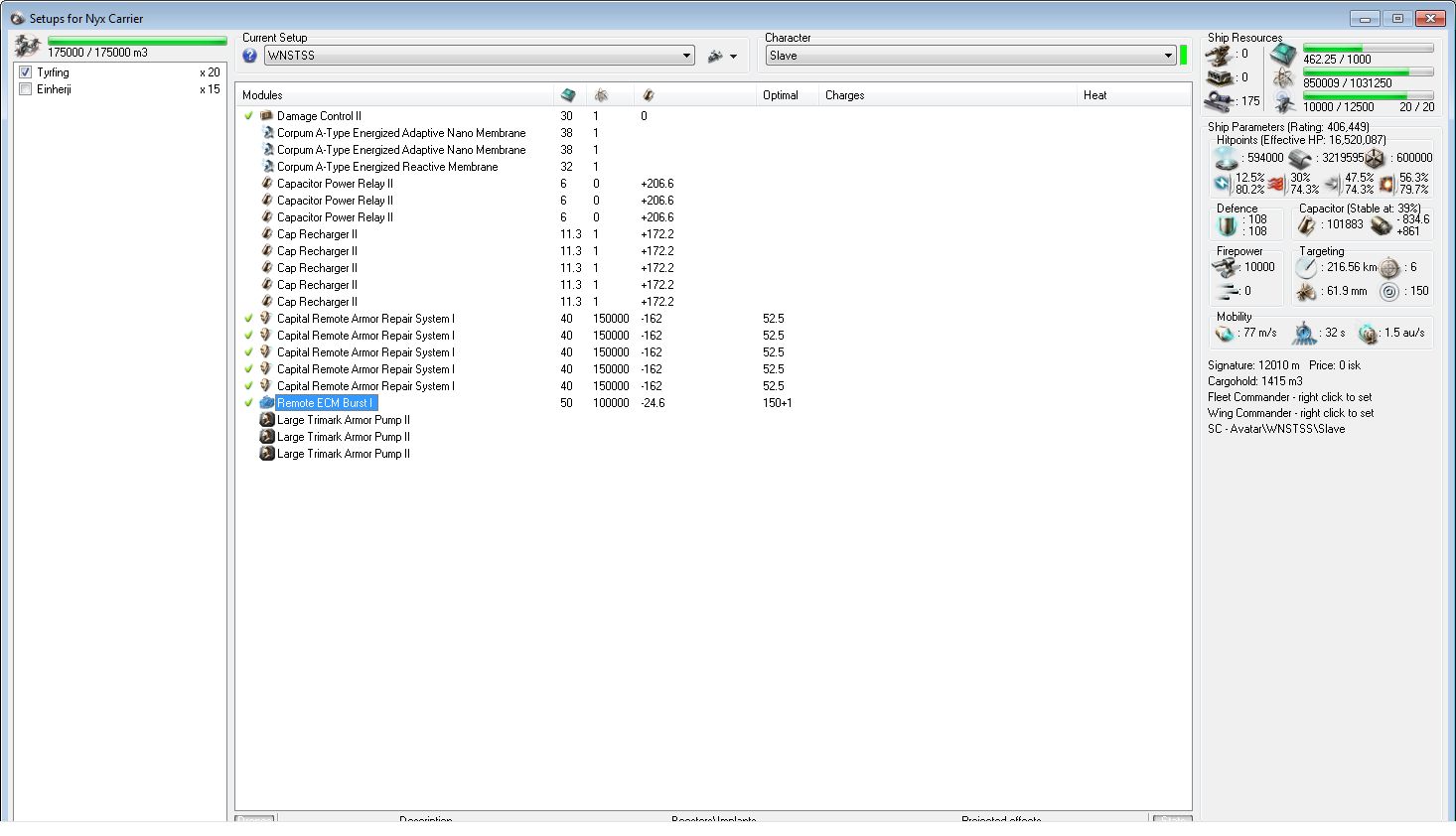Click the armor hitpoints icon beside 3219595
Screen dimensions: 1456x836
(x=1301, y=158)
